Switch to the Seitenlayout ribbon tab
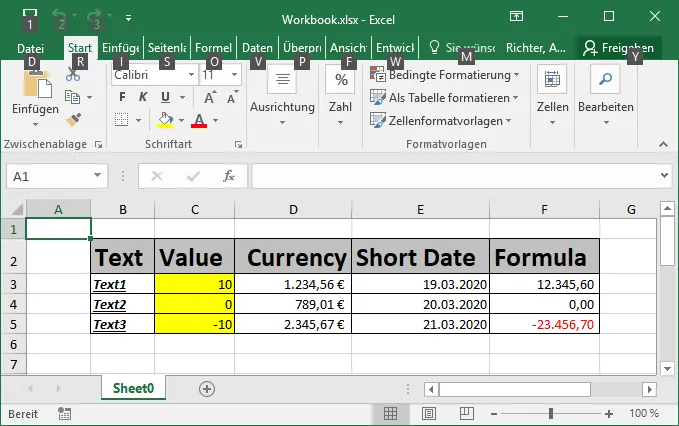 pyautogui.click(x=167, y=48)
